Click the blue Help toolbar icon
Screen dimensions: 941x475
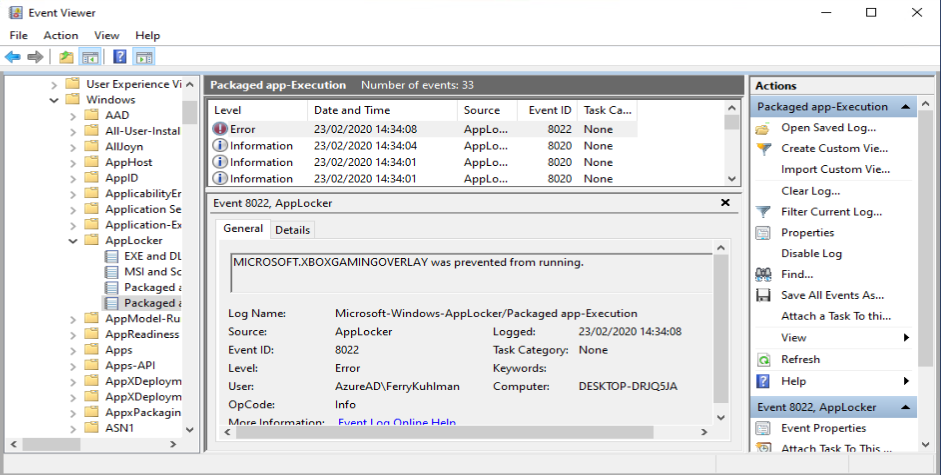(120, 57)
